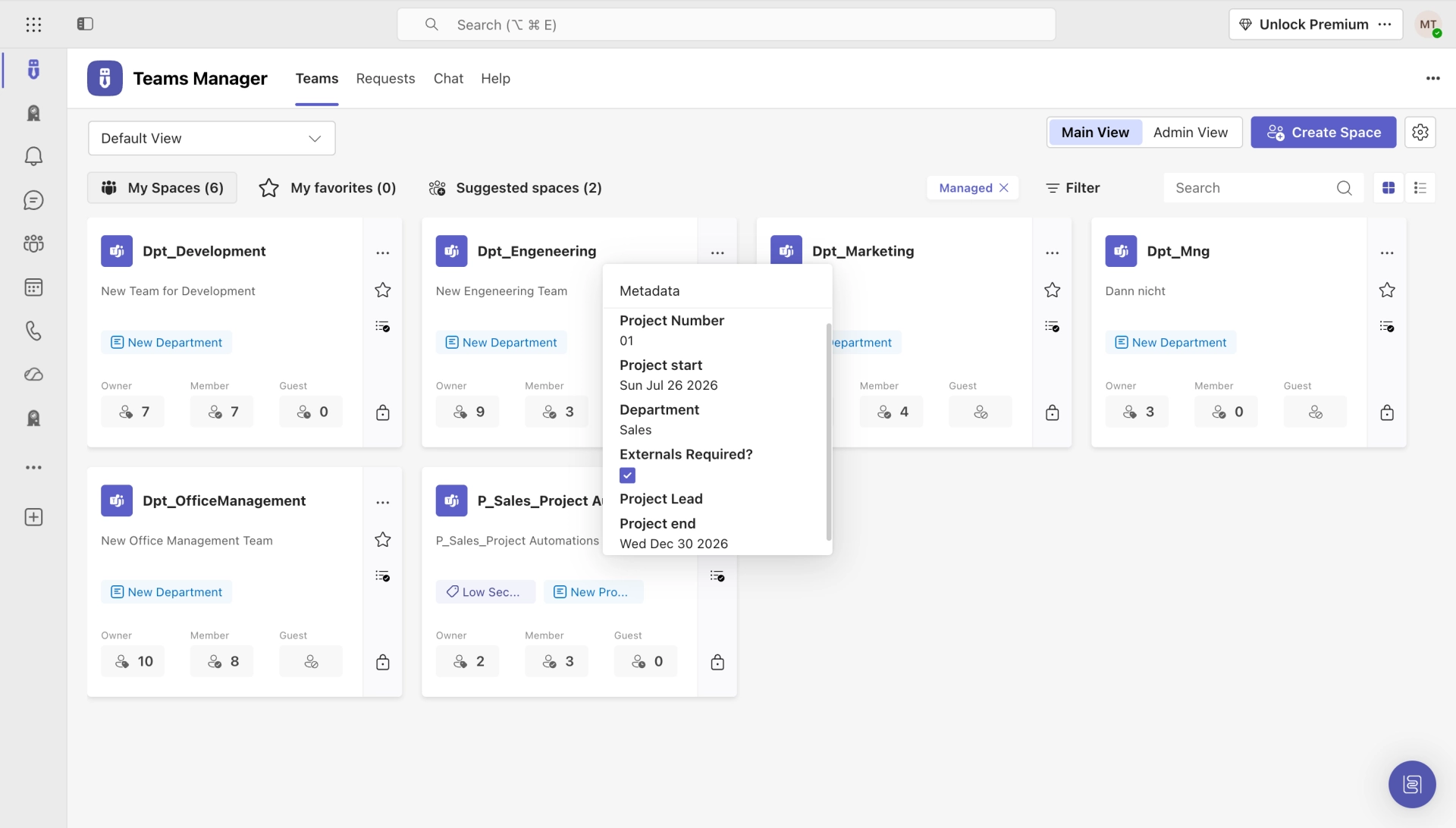Open metadata list icon on Dpt_Development
This screenshot has height=828, width=1456.
(383, 327)
